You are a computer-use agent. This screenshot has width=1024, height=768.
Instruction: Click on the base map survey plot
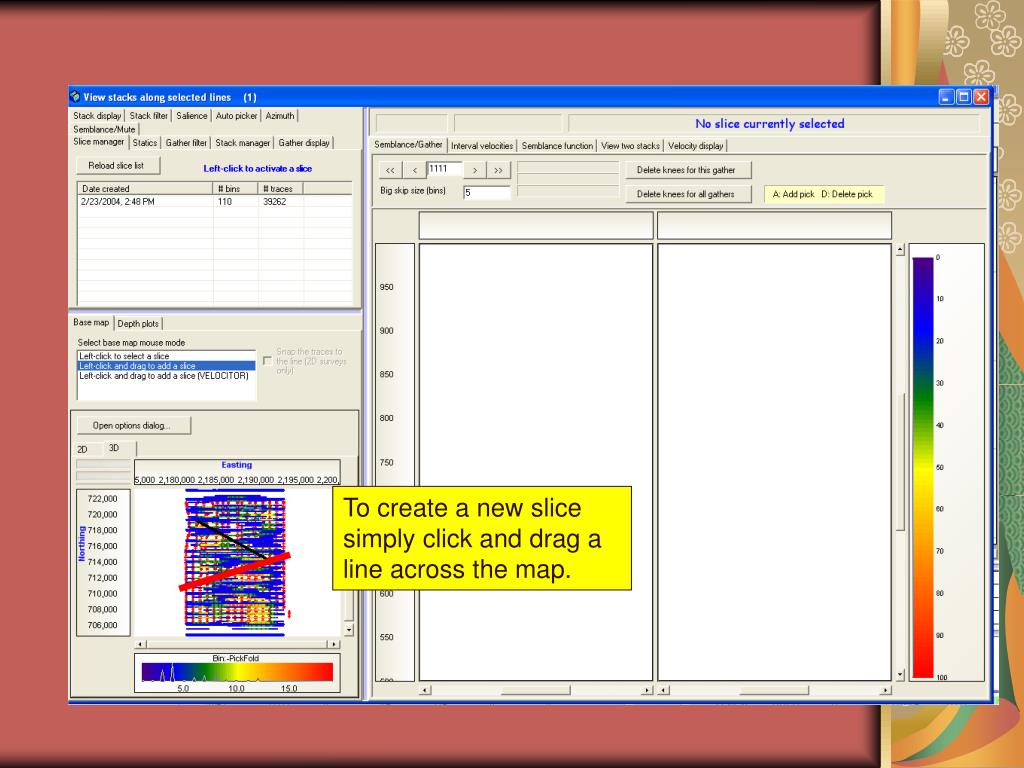coord(236,562)
